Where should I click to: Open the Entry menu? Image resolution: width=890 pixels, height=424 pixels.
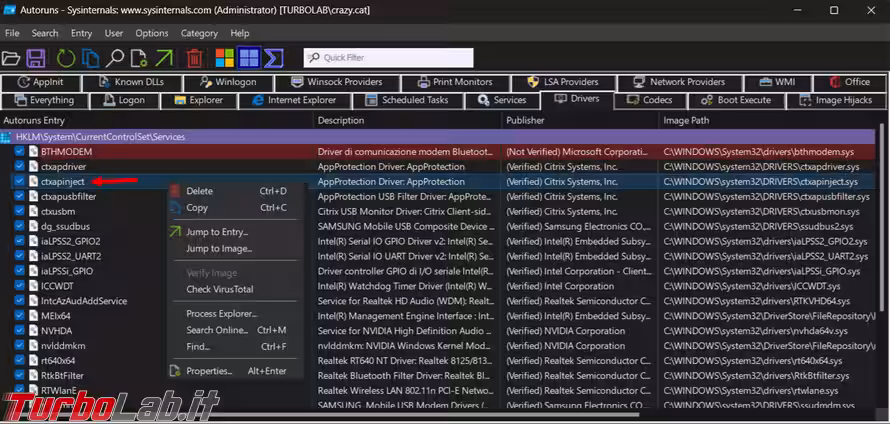[x=81, y=33]
